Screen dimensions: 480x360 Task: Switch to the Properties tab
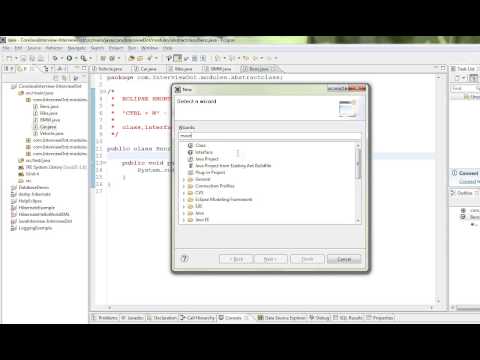(380, 318)
